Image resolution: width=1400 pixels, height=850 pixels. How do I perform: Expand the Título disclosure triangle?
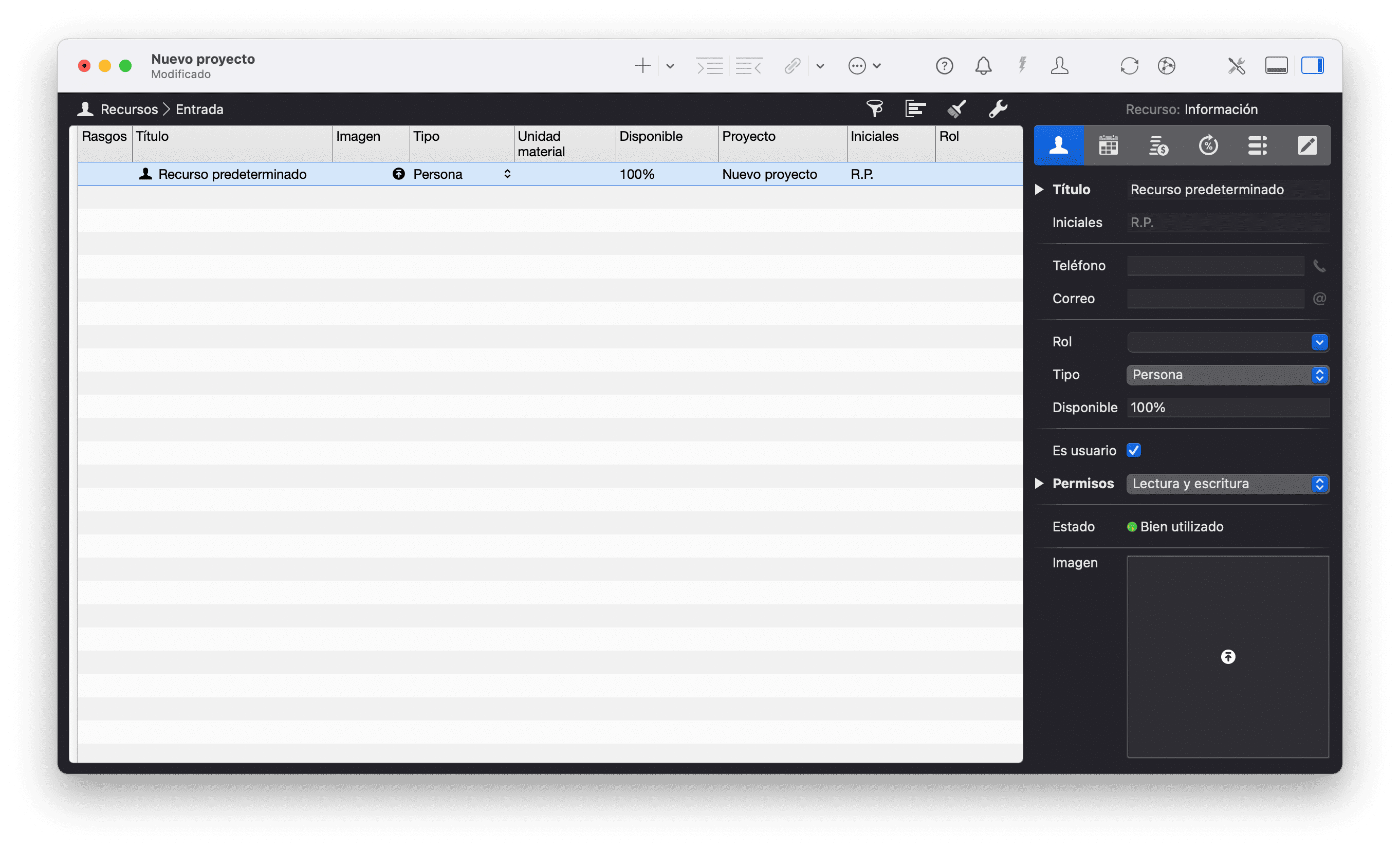(1039, 189)
